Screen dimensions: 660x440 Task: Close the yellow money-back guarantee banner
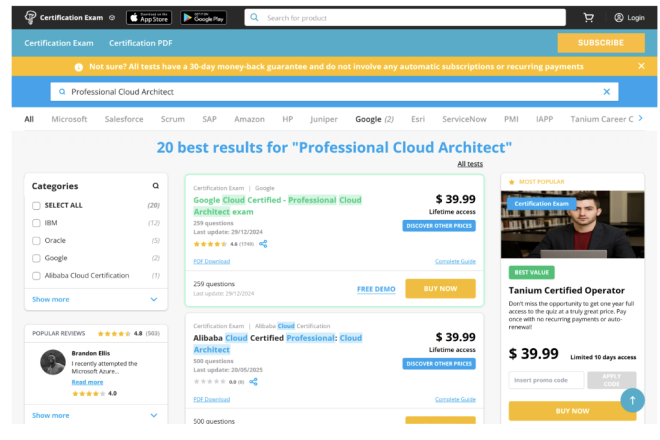(x=641, y=66)
